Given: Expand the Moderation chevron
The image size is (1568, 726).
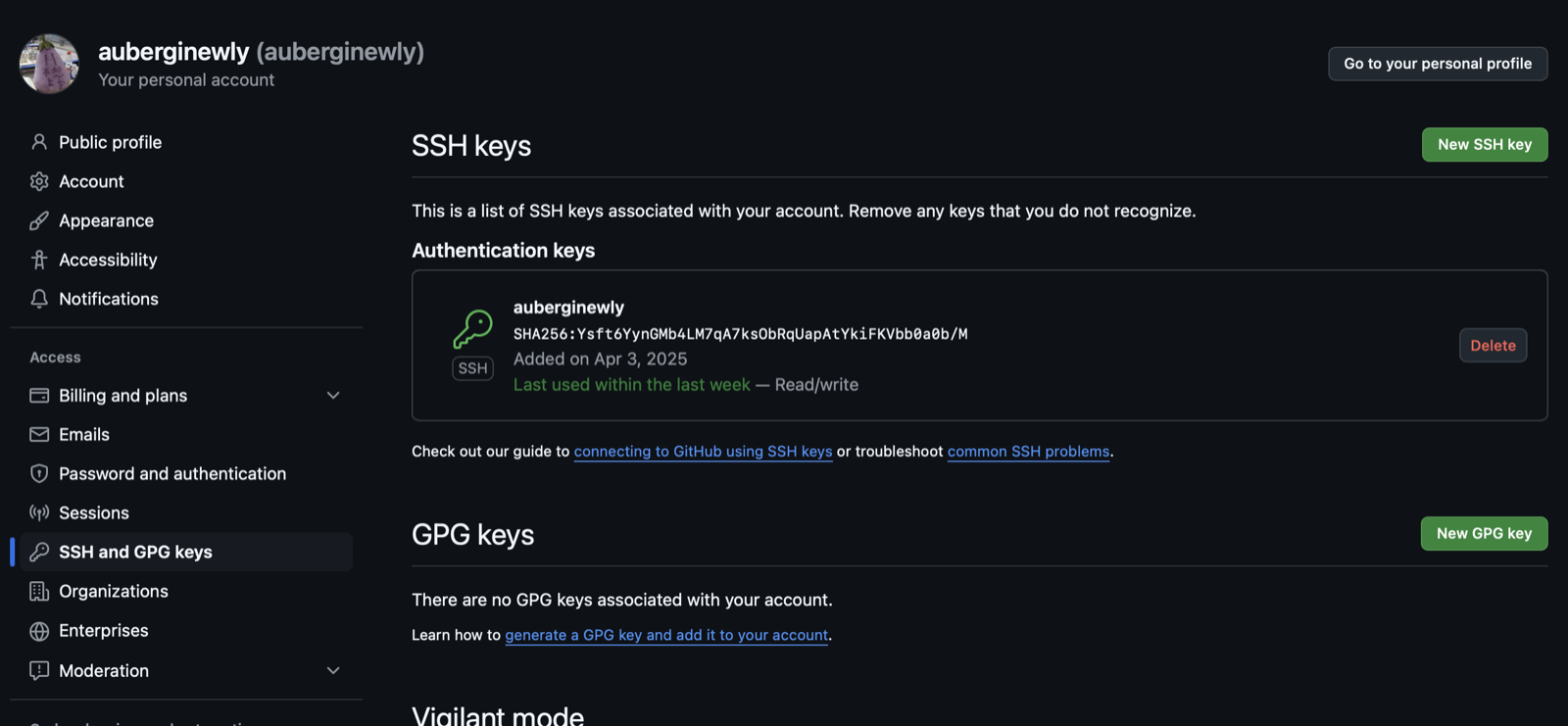Looking at the screenshot, I should click(x=333, y=670).
